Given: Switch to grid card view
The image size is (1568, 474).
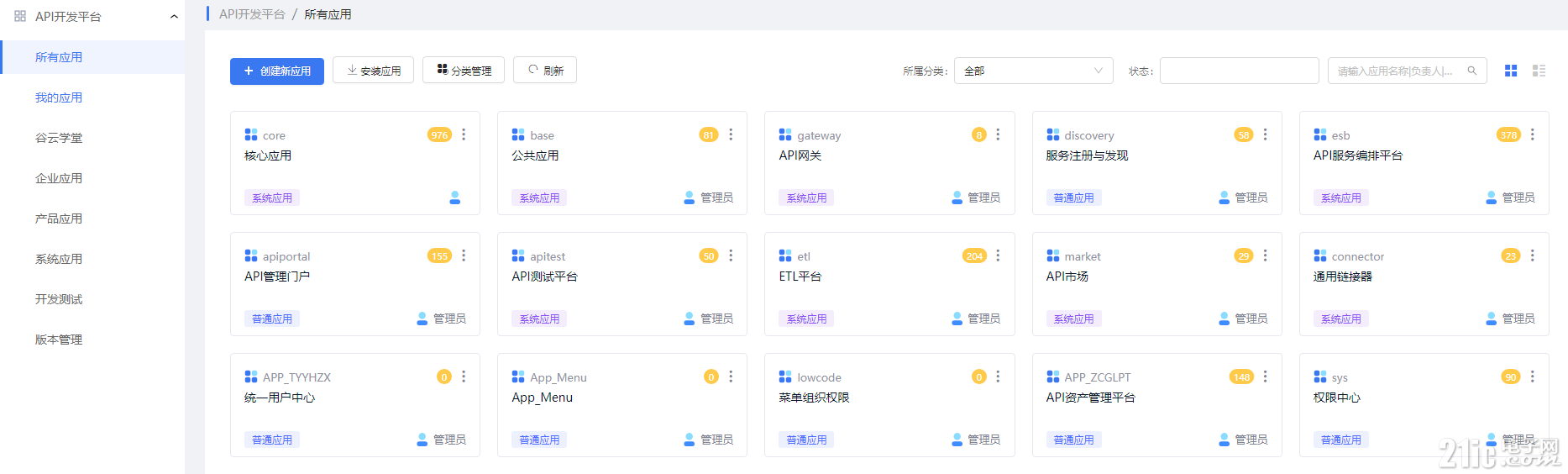Looking at the screenshot, I should (1511, 71).
